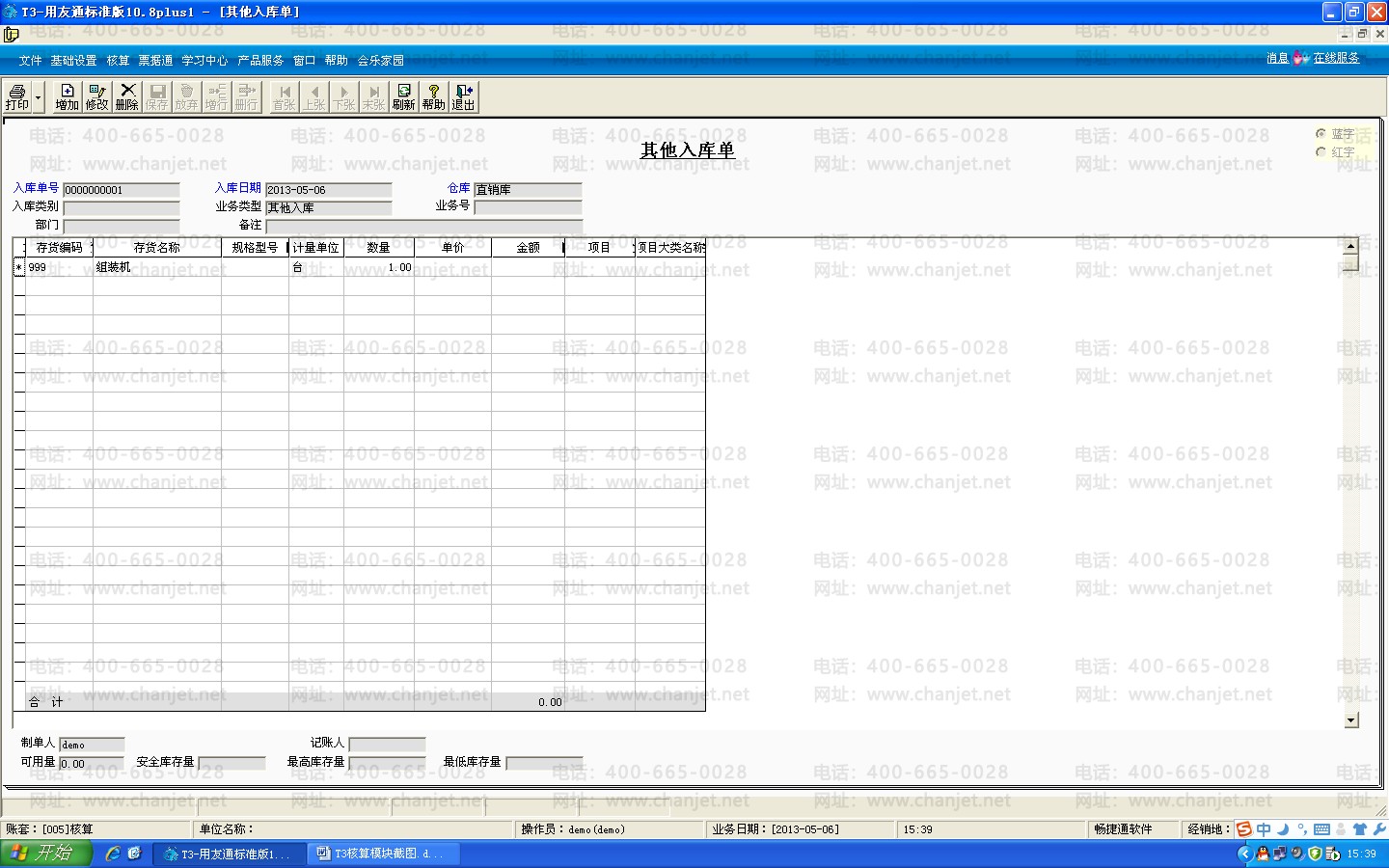Select the 组装机 item name cell

(157, 267)
